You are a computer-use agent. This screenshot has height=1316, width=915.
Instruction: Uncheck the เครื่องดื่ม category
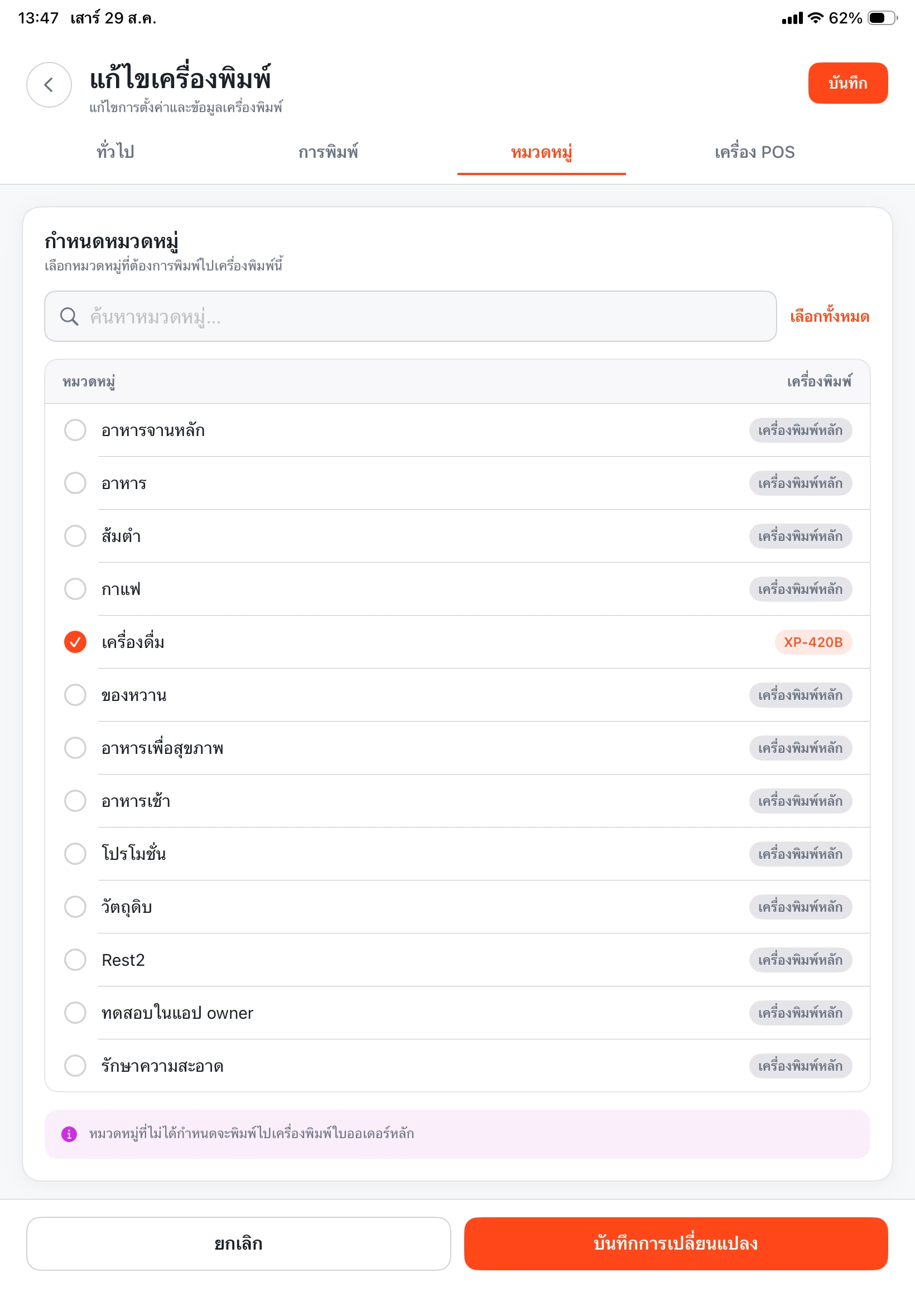click(x=75, y=642)
